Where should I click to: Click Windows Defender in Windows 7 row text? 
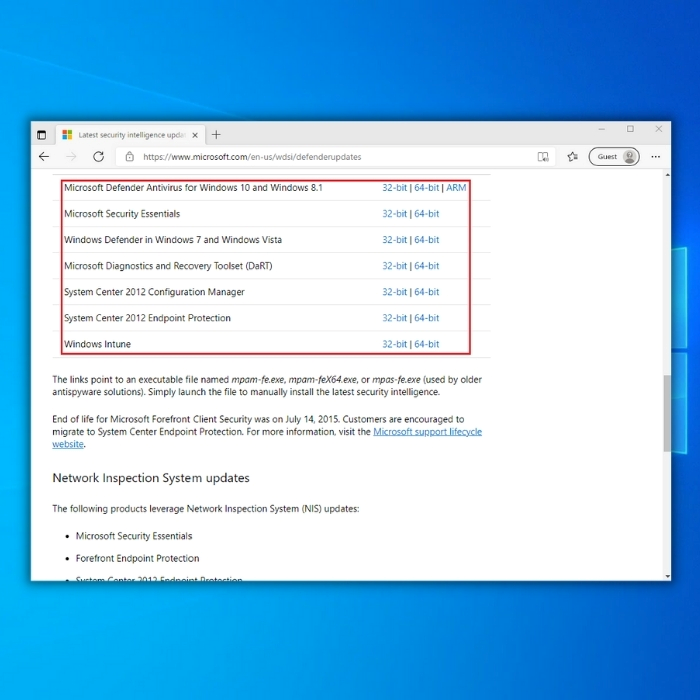coord(173,240)
